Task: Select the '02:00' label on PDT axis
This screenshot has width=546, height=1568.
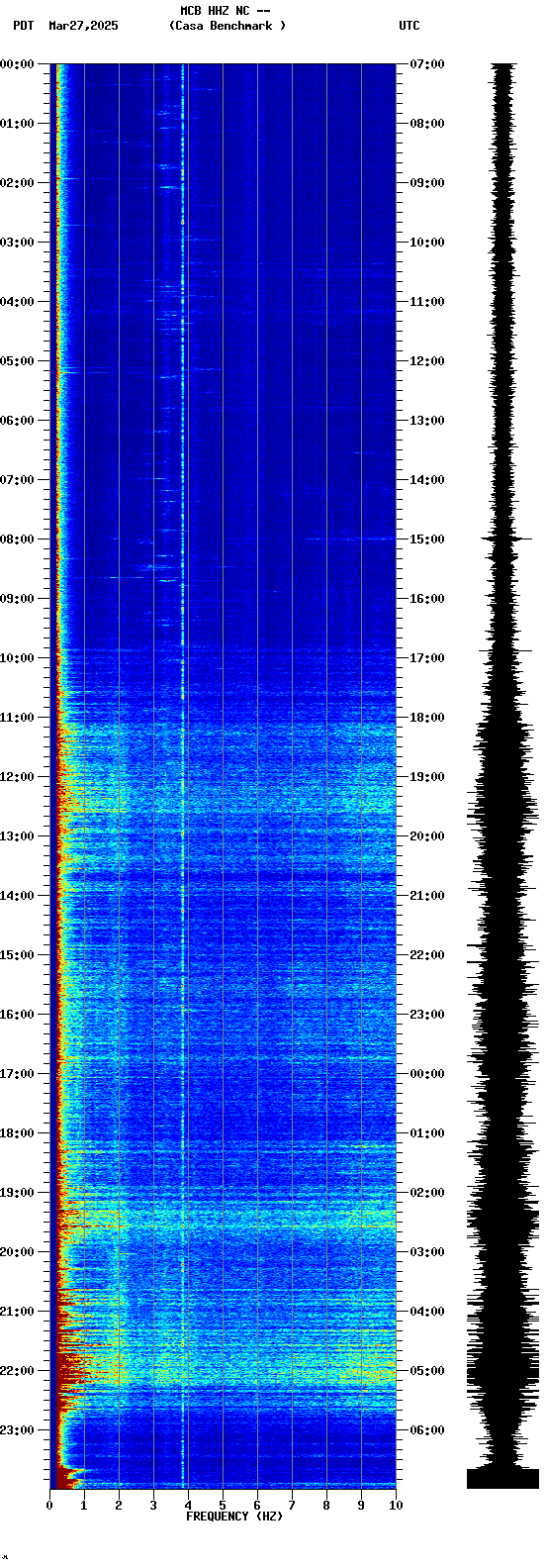Action: [17, 183]
